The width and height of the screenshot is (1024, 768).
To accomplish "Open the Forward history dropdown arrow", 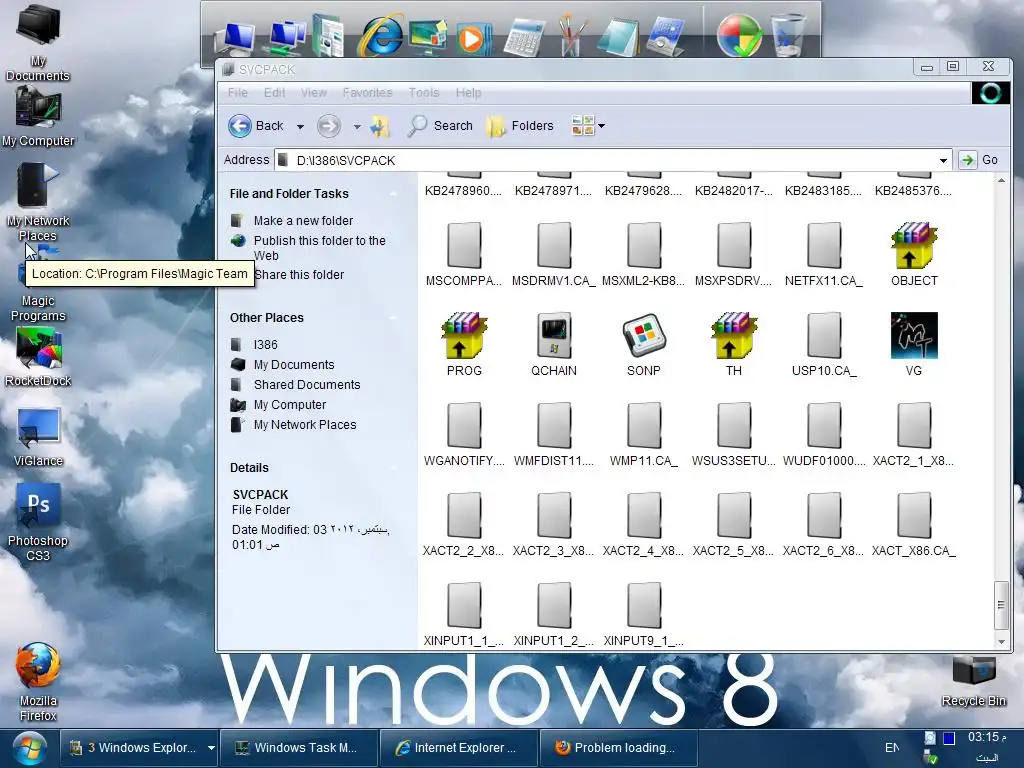I will (357, 126).
